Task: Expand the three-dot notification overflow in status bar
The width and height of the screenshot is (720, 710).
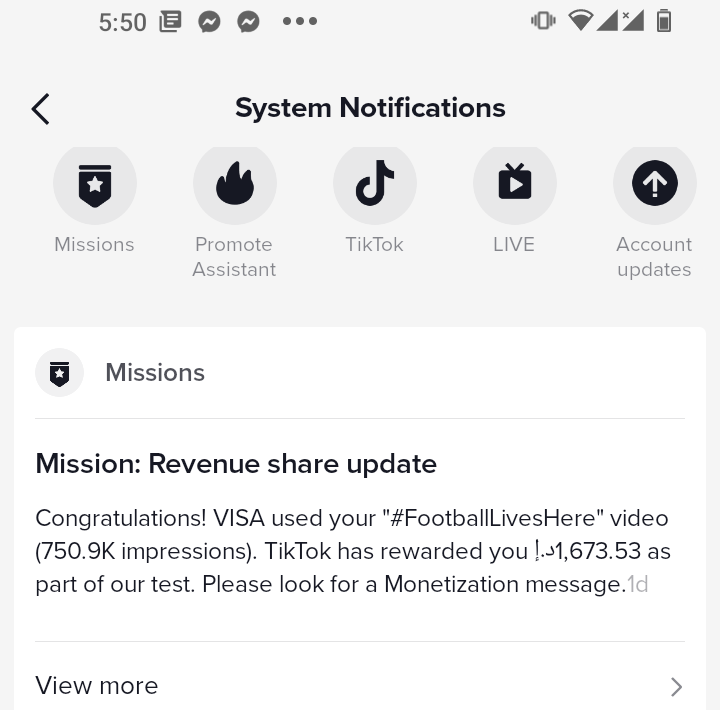Action: tap(300, 21)
